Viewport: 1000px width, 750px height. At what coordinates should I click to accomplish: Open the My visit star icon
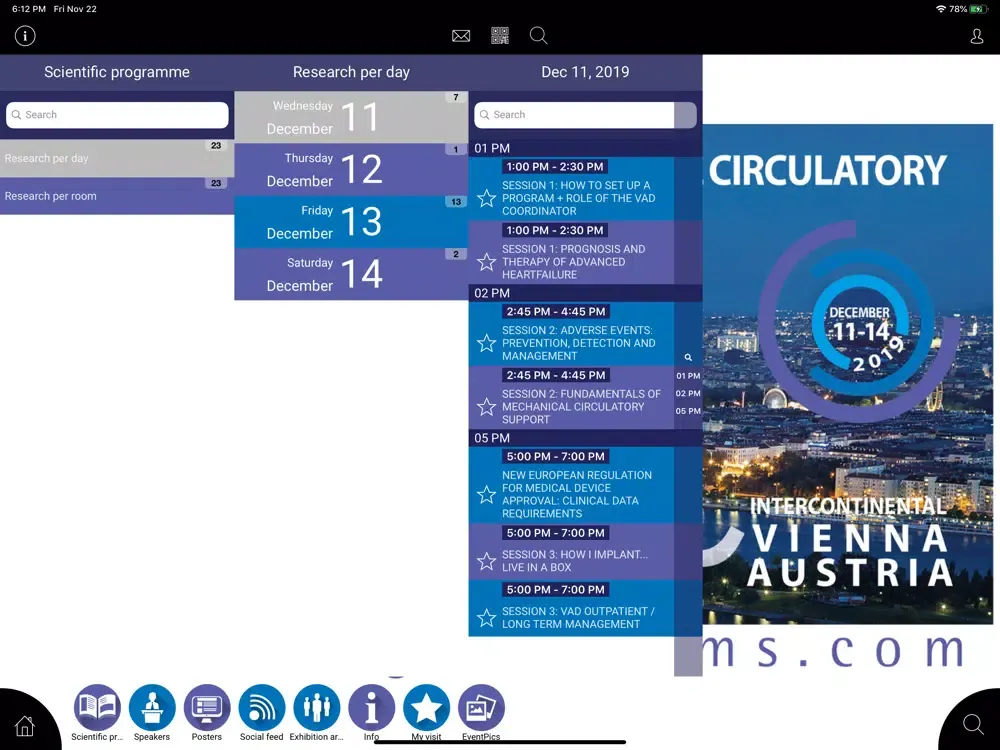tap(426, 707)
